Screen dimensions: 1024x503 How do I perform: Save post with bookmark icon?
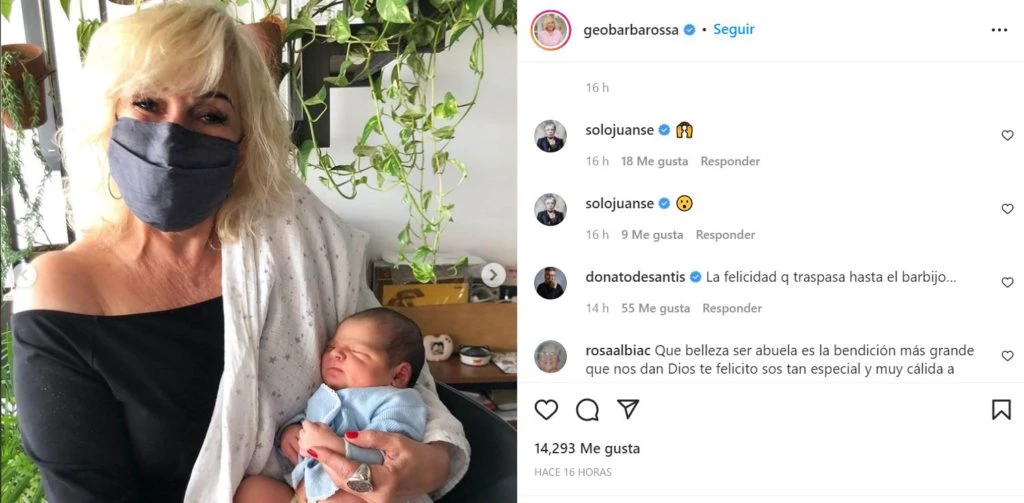coord(1001,410)
